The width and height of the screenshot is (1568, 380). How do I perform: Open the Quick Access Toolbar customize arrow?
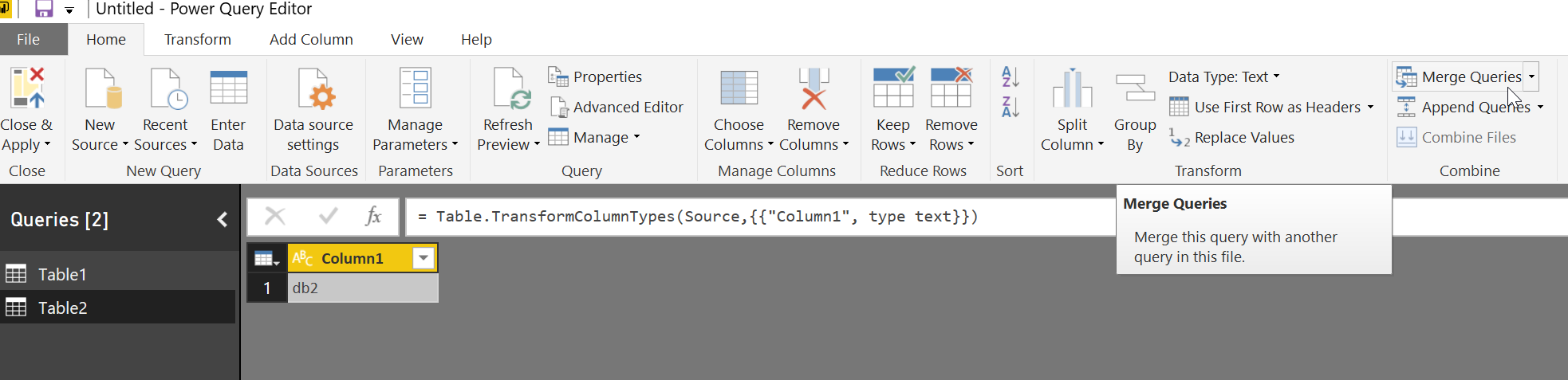pyautogui.click(x=69, y=10)
